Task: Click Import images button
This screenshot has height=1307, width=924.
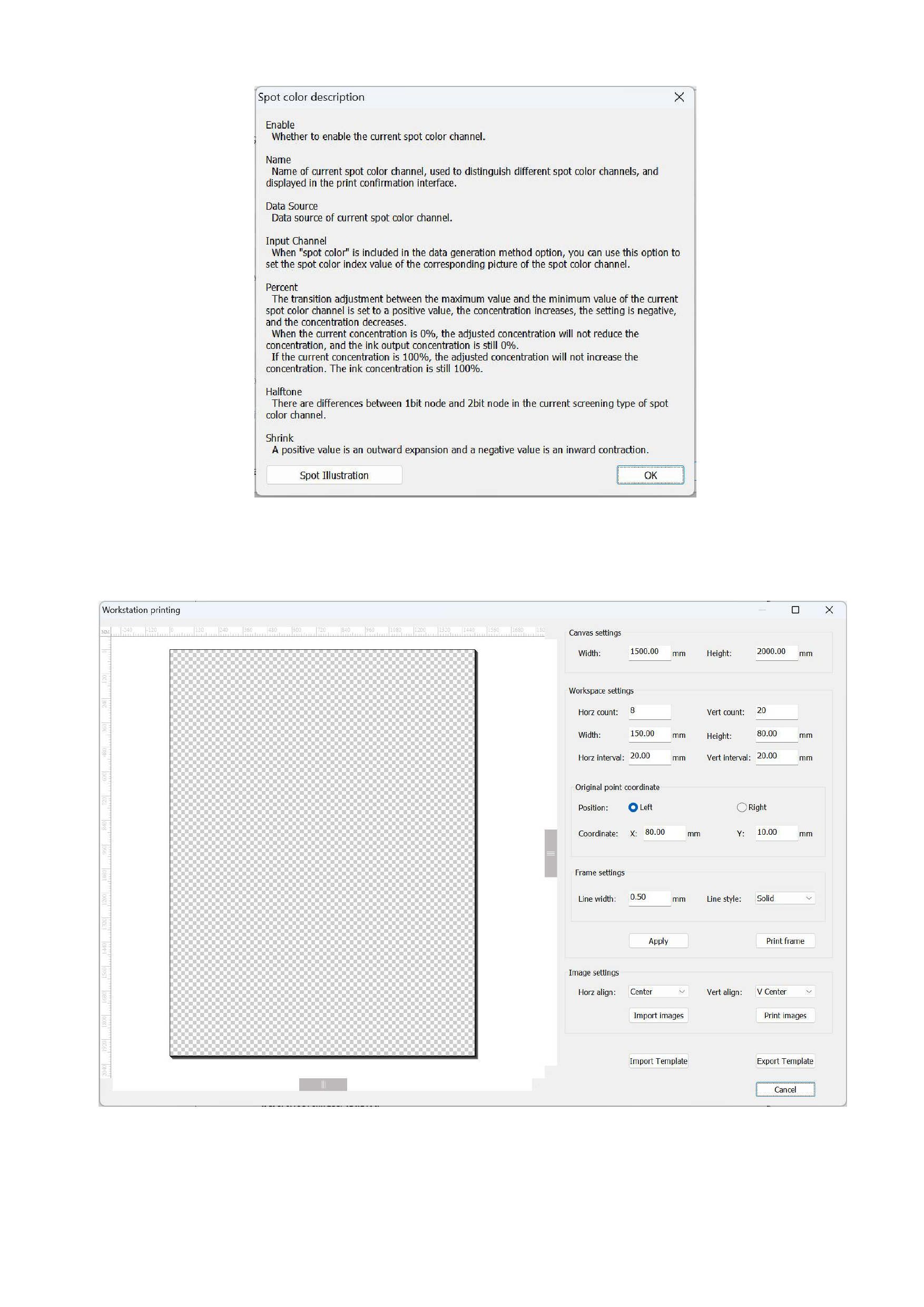Action: (658, 1016)
